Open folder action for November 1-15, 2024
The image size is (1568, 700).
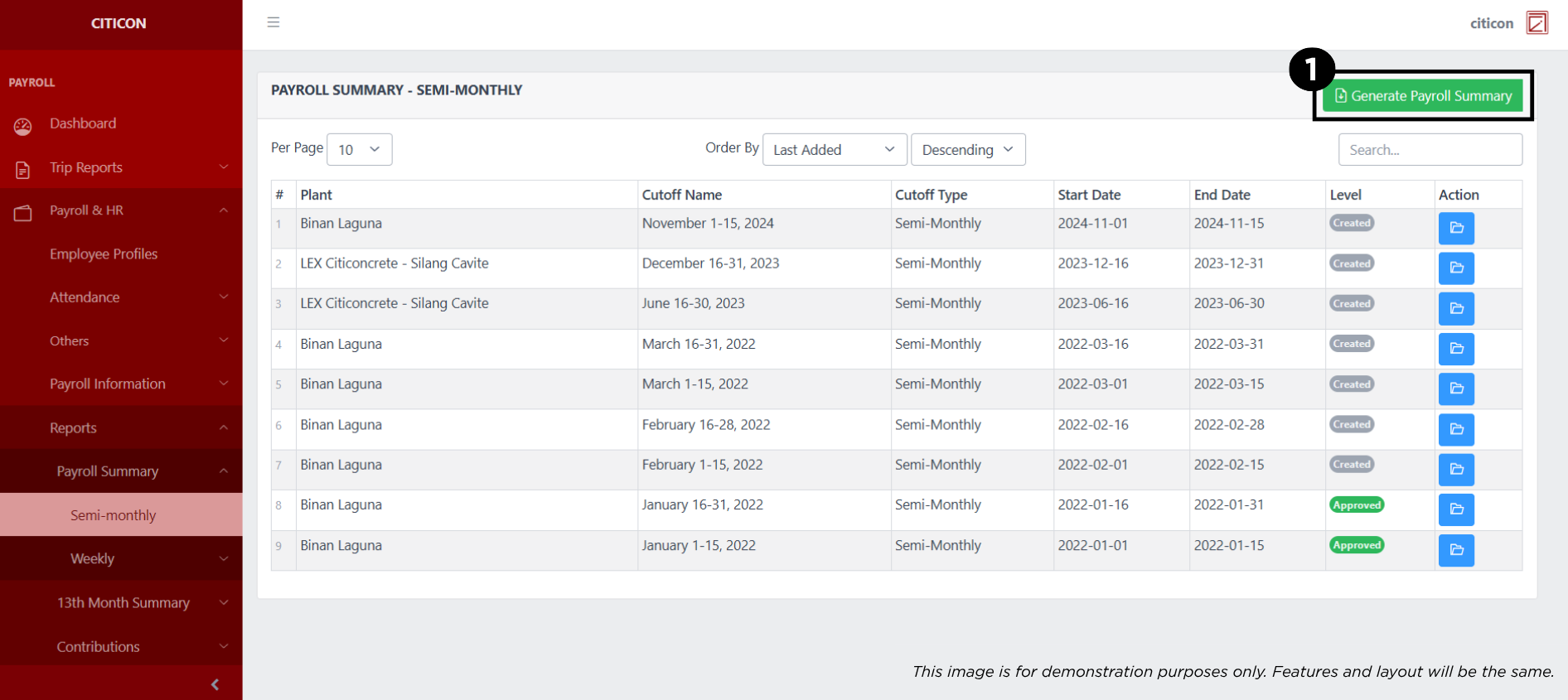1455,228
